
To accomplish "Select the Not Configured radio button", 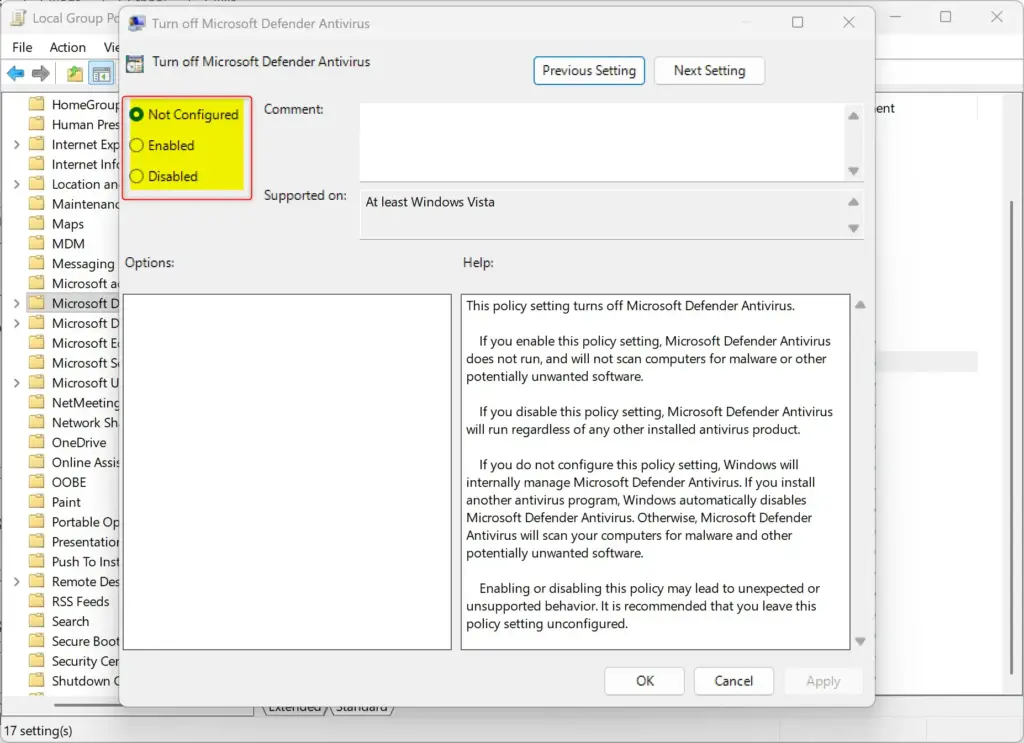I will pyautogui.click(x=136, y=114).
